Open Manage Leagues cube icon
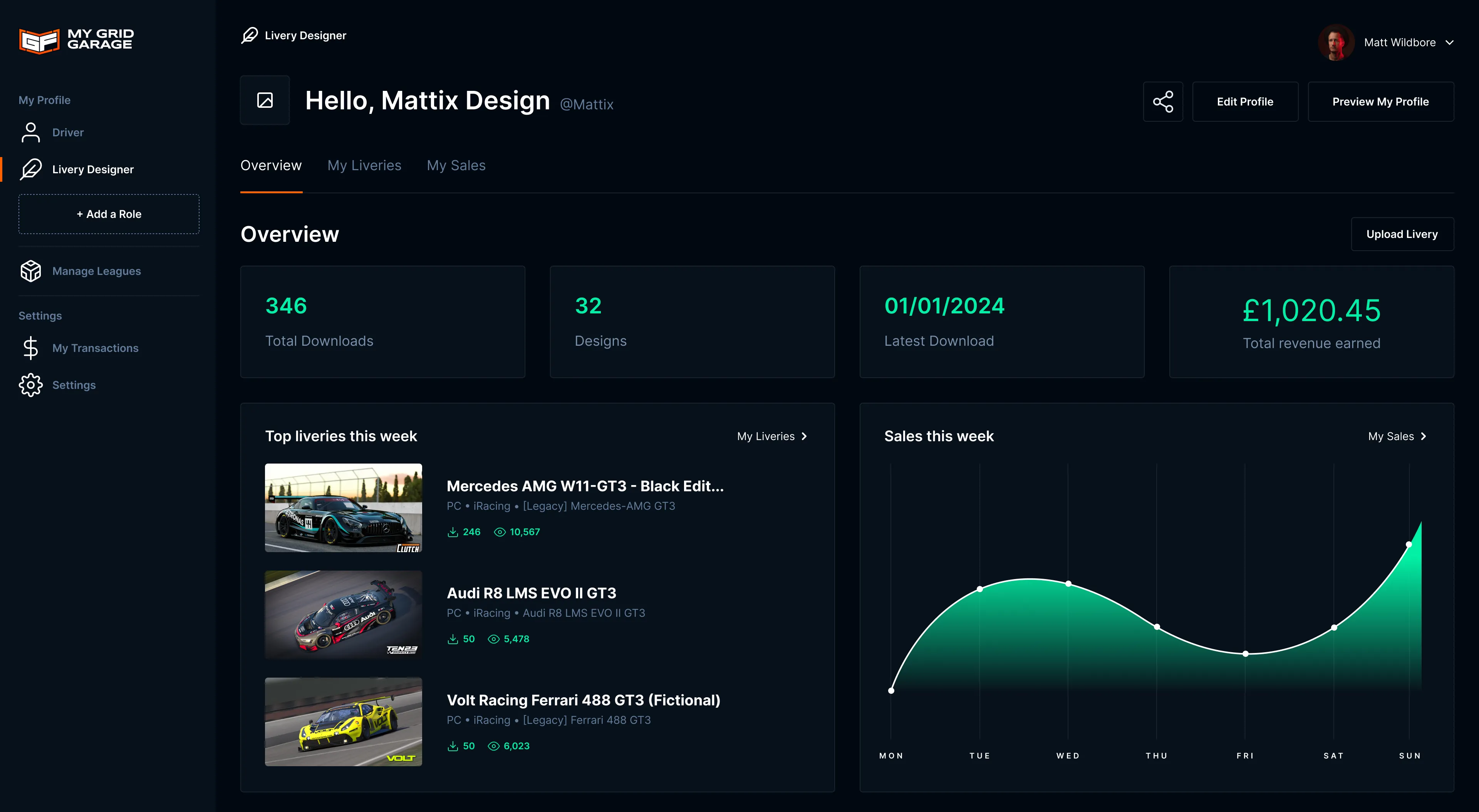Viewport: 1479px width, 812px height. pyautogui.click(x=30, y=271)
